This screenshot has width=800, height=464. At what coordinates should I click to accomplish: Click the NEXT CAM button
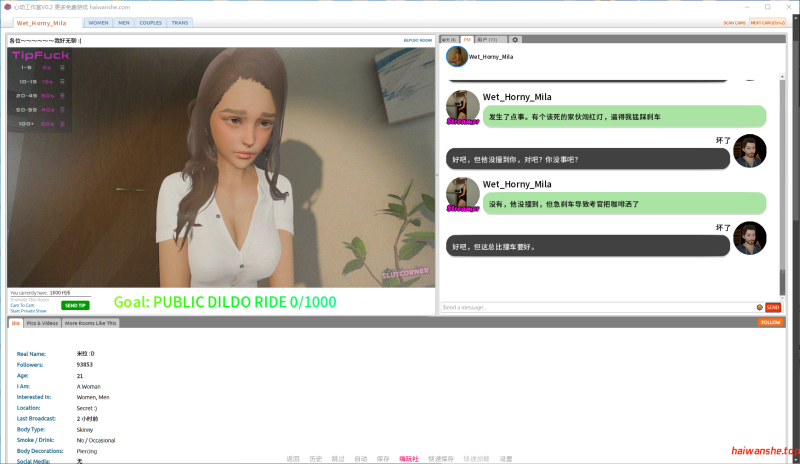point(767,23)
